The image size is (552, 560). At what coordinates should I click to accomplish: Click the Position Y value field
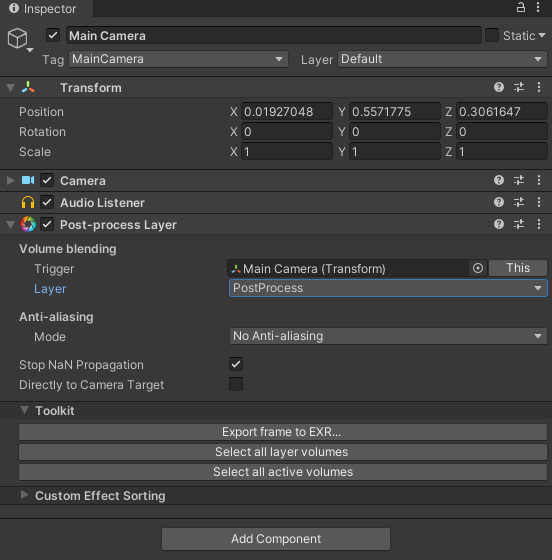395,112
